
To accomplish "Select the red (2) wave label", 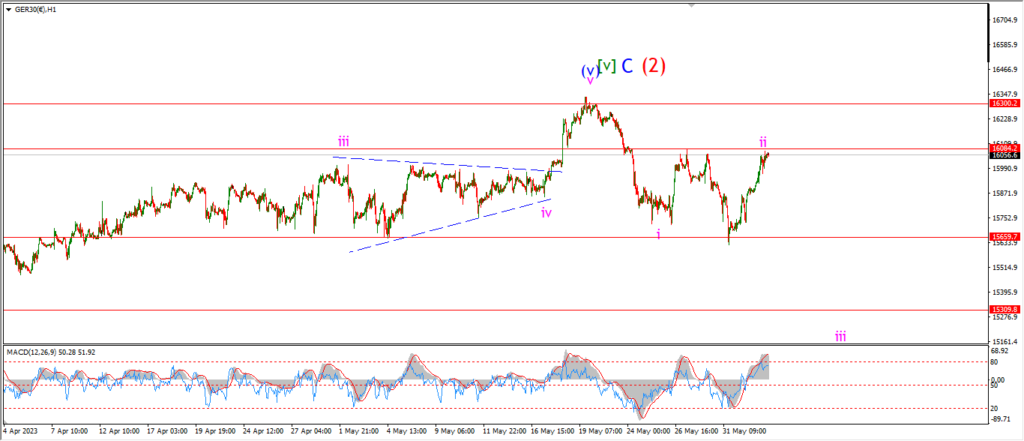I will (653, 67).
